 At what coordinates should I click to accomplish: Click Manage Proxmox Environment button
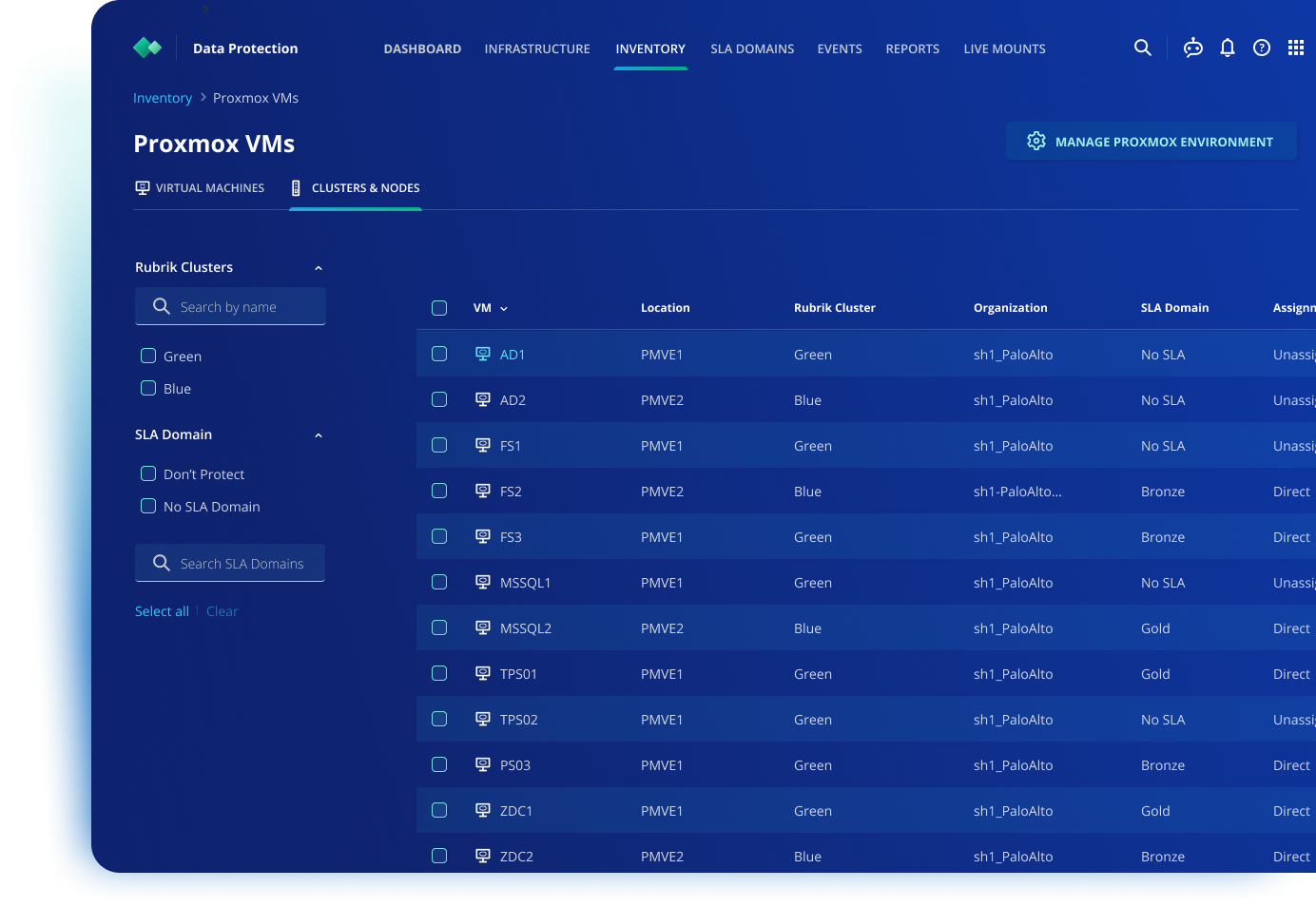click(x=1151, y=142)
